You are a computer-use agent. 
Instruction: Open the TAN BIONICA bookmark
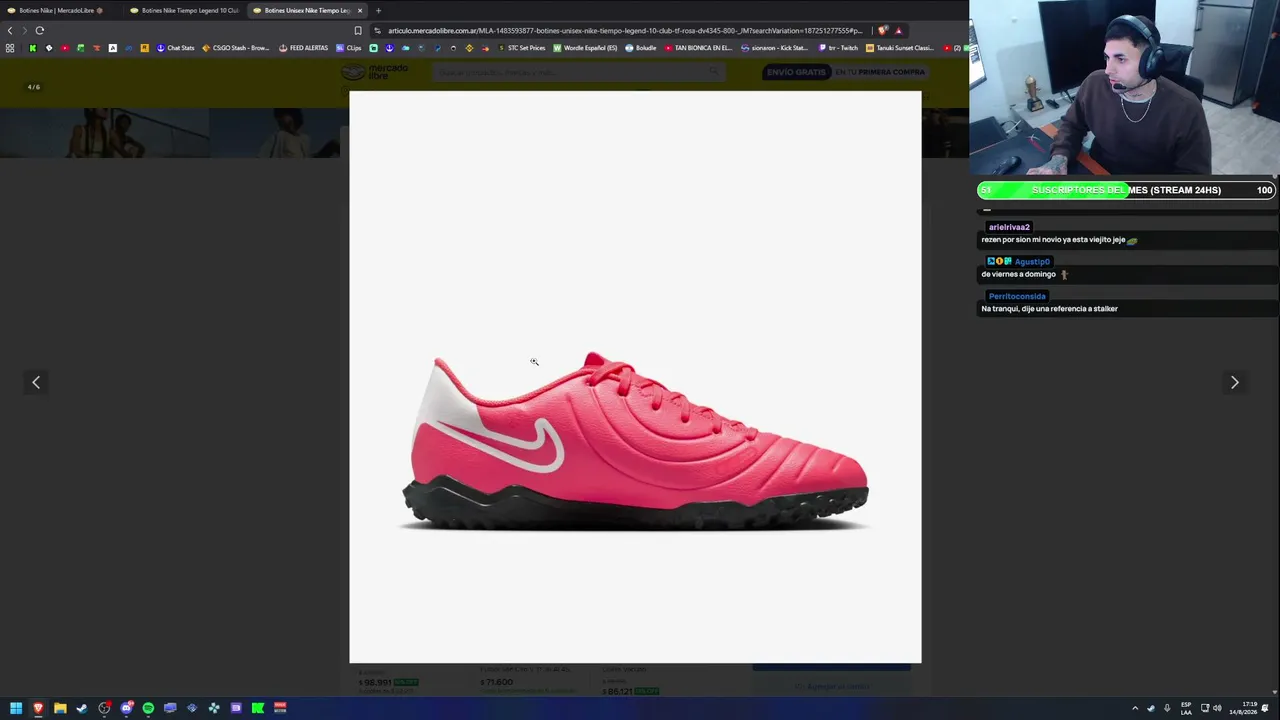point(699,48)
